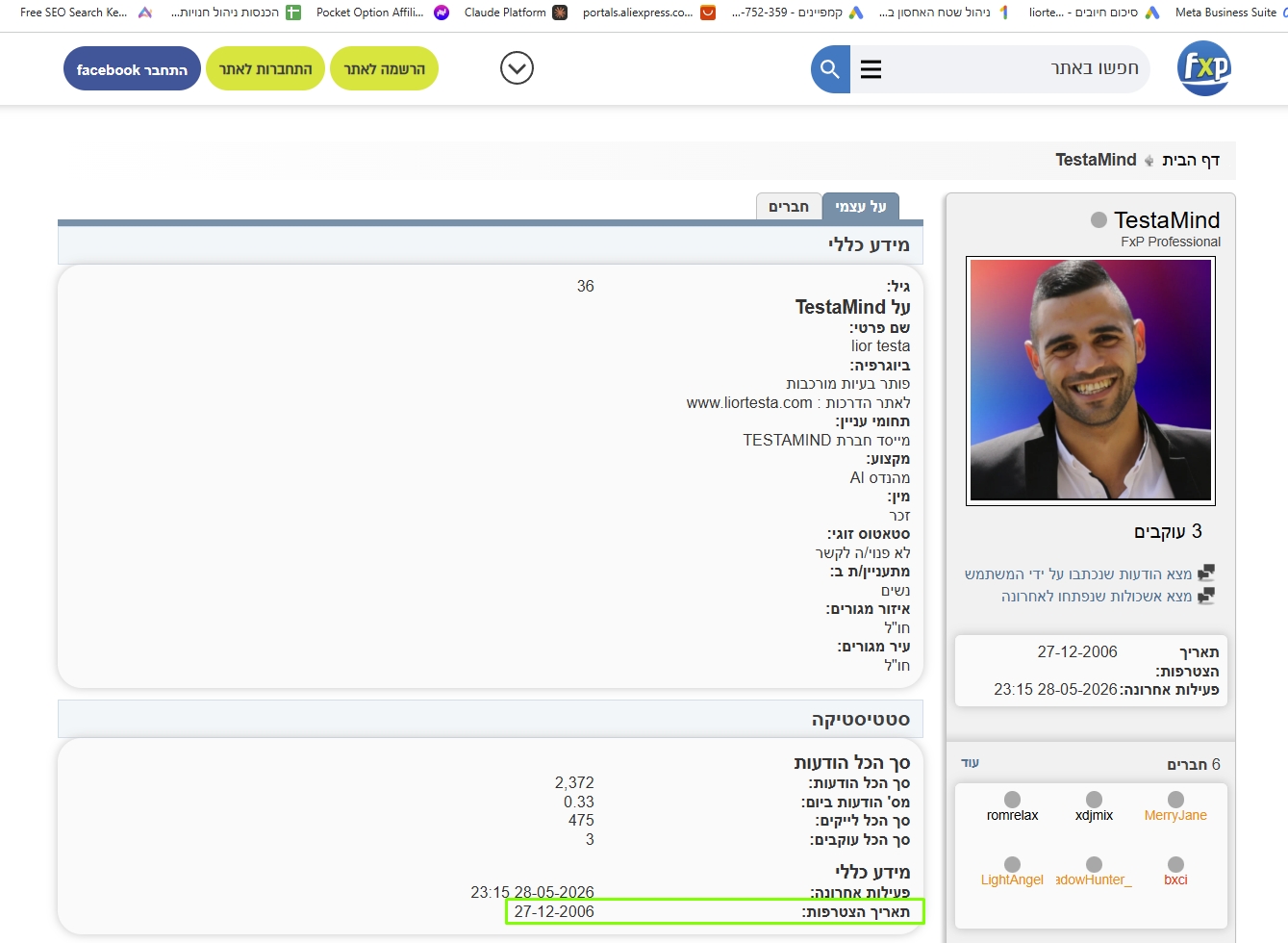Select the www.liortesta.com text
This screenshot has height=943, width=1288.
[x=749, y=402]
